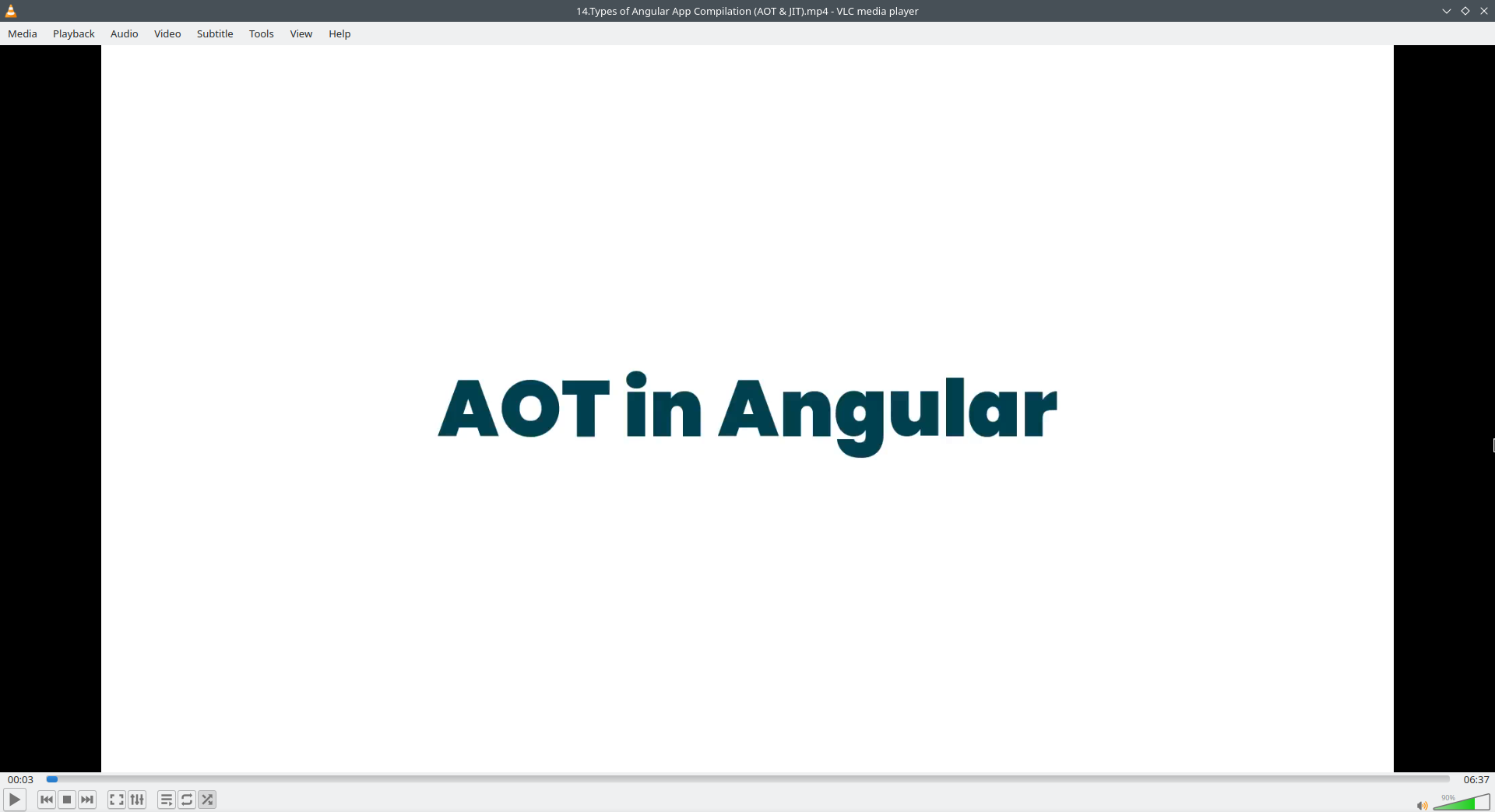Stop playback with the stop button

[67, 800]
